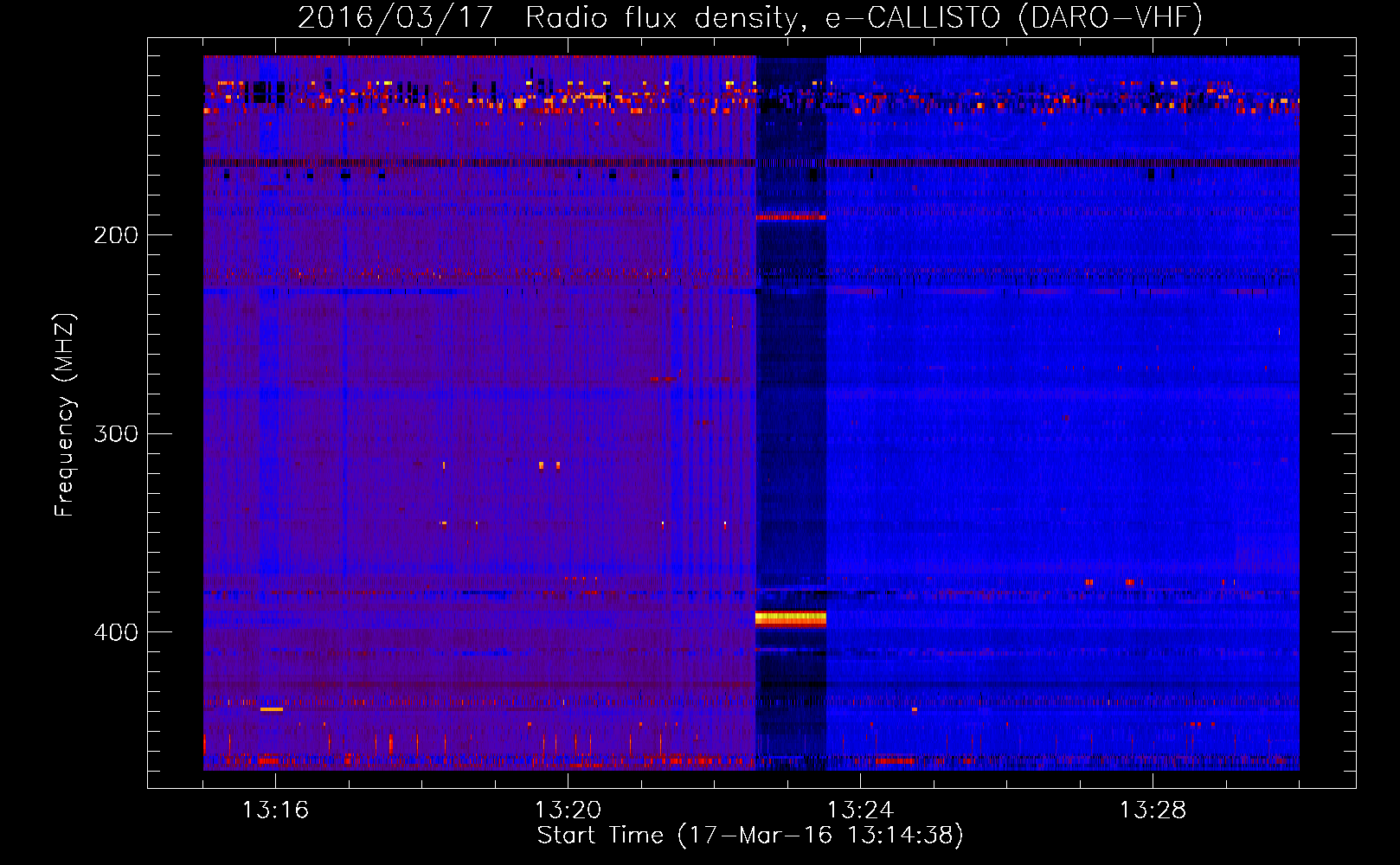
Task: Click the '13:28' time tick label
Action: pos(1153,811)
